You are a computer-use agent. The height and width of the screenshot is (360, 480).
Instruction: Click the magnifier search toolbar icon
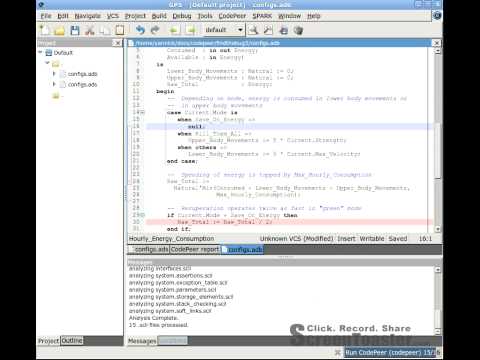pyautogui.click(x=253, y=30)
